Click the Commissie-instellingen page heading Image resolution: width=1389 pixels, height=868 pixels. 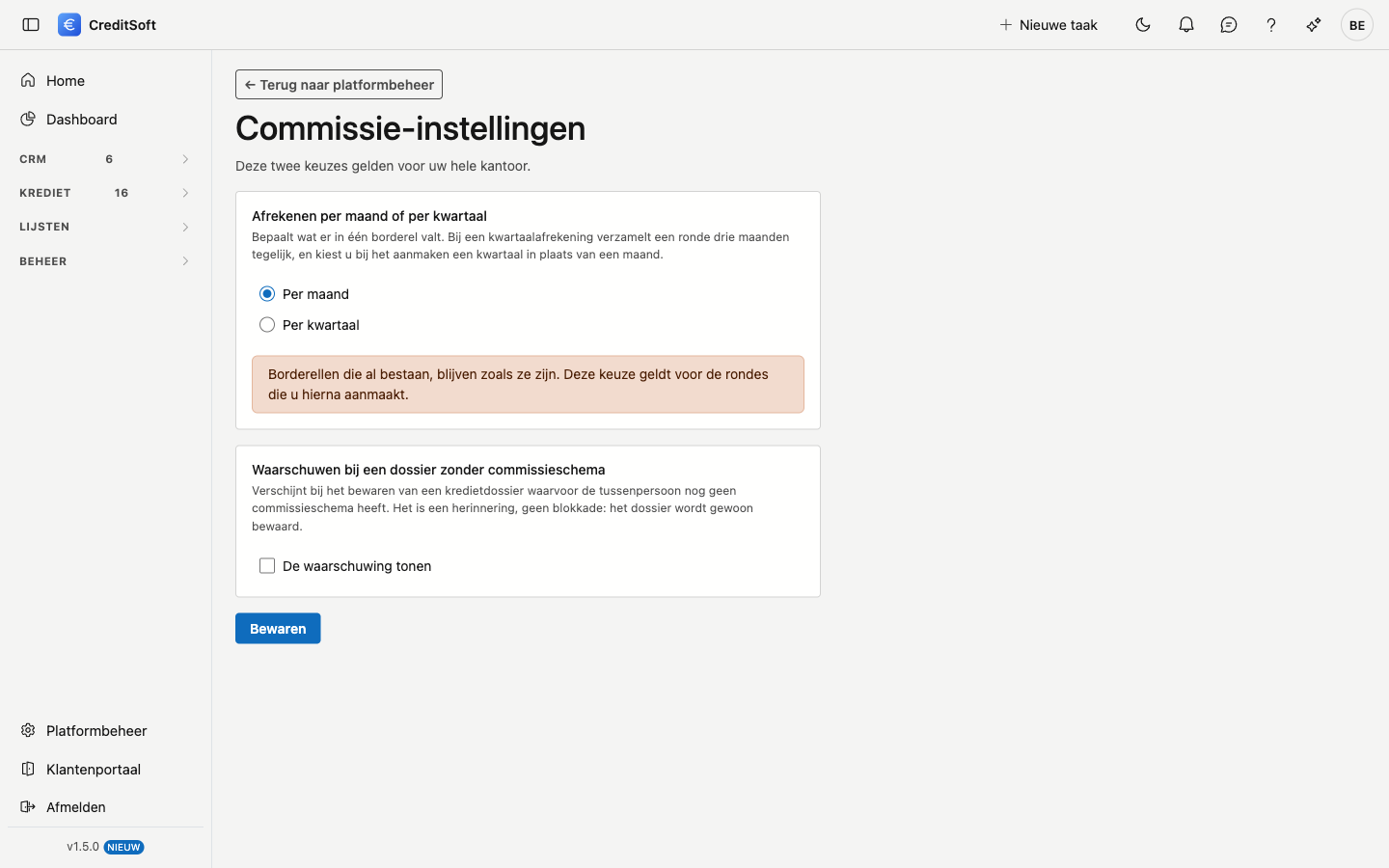click(410, 128)
